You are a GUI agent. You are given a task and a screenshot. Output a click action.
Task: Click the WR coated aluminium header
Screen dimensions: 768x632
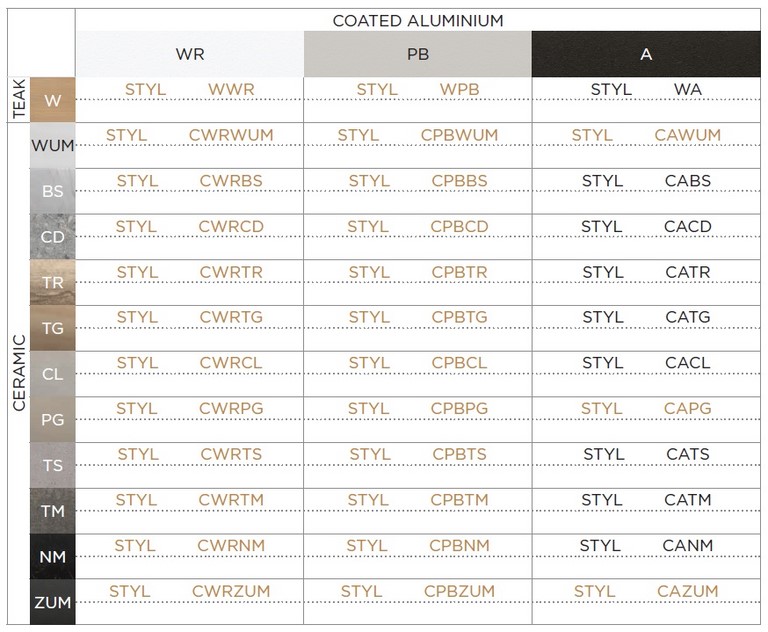[x=190, y=54]
